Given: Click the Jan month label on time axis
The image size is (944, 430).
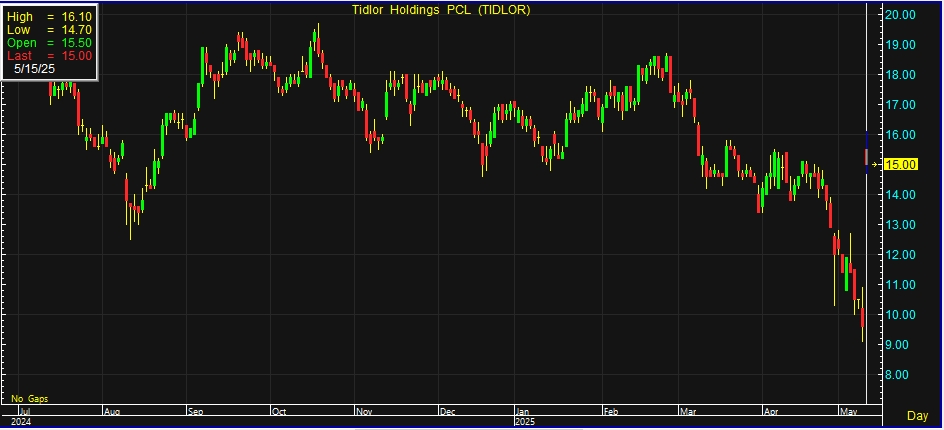Looking at the screenshot, I should (523, 413).
